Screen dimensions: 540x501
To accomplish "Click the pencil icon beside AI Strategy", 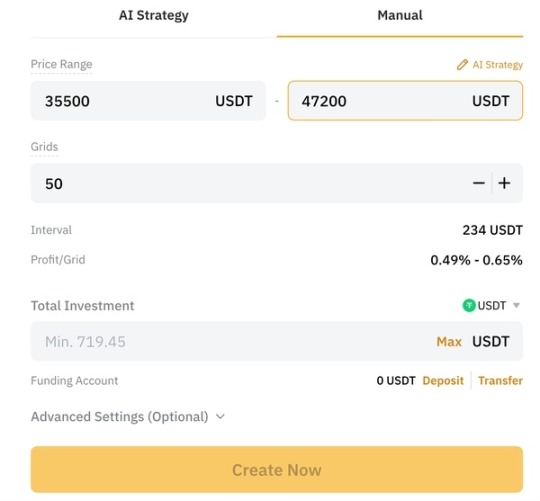I will coord(462,64).
